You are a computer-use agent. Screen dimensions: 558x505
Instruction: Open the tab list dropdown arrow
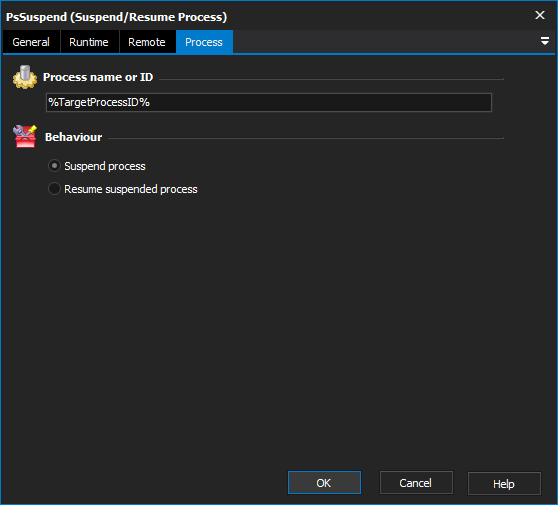(544, 41)
